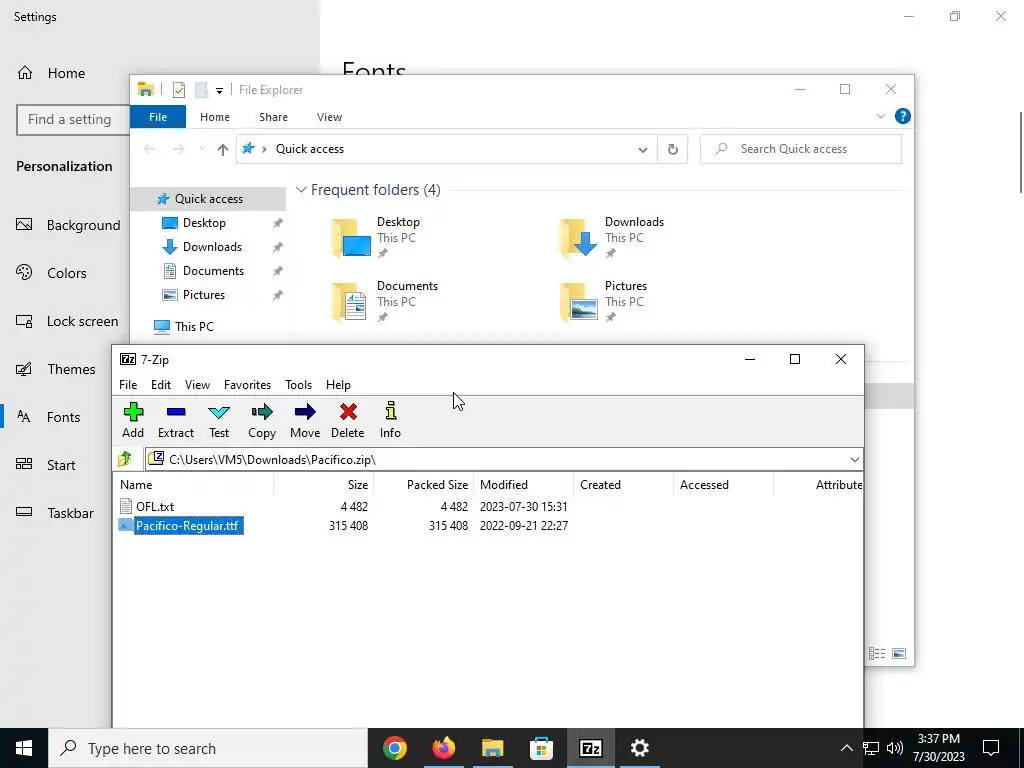The height and width of the screenshot is (768, 1024).
Task: Sort 7-Zip list by Modified column
Action: (524, 485)
